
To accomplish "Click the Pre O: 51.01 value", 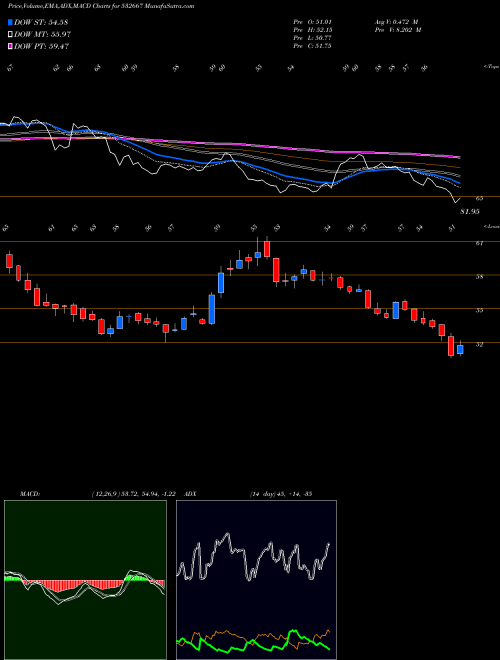I will click(312, 21).
